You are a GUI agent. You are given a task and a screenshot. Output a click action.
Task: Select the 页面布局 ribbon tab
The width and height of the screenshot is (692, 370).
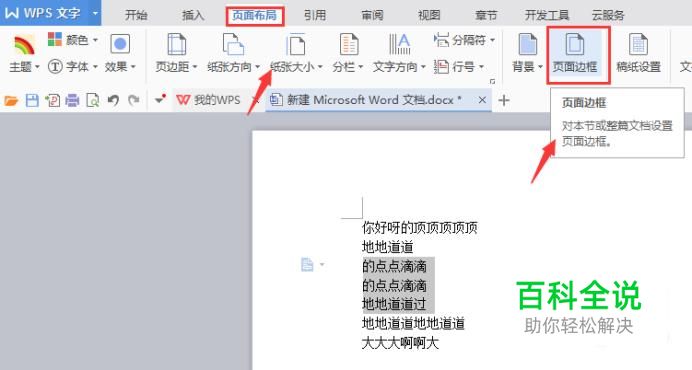click(255, 15)
